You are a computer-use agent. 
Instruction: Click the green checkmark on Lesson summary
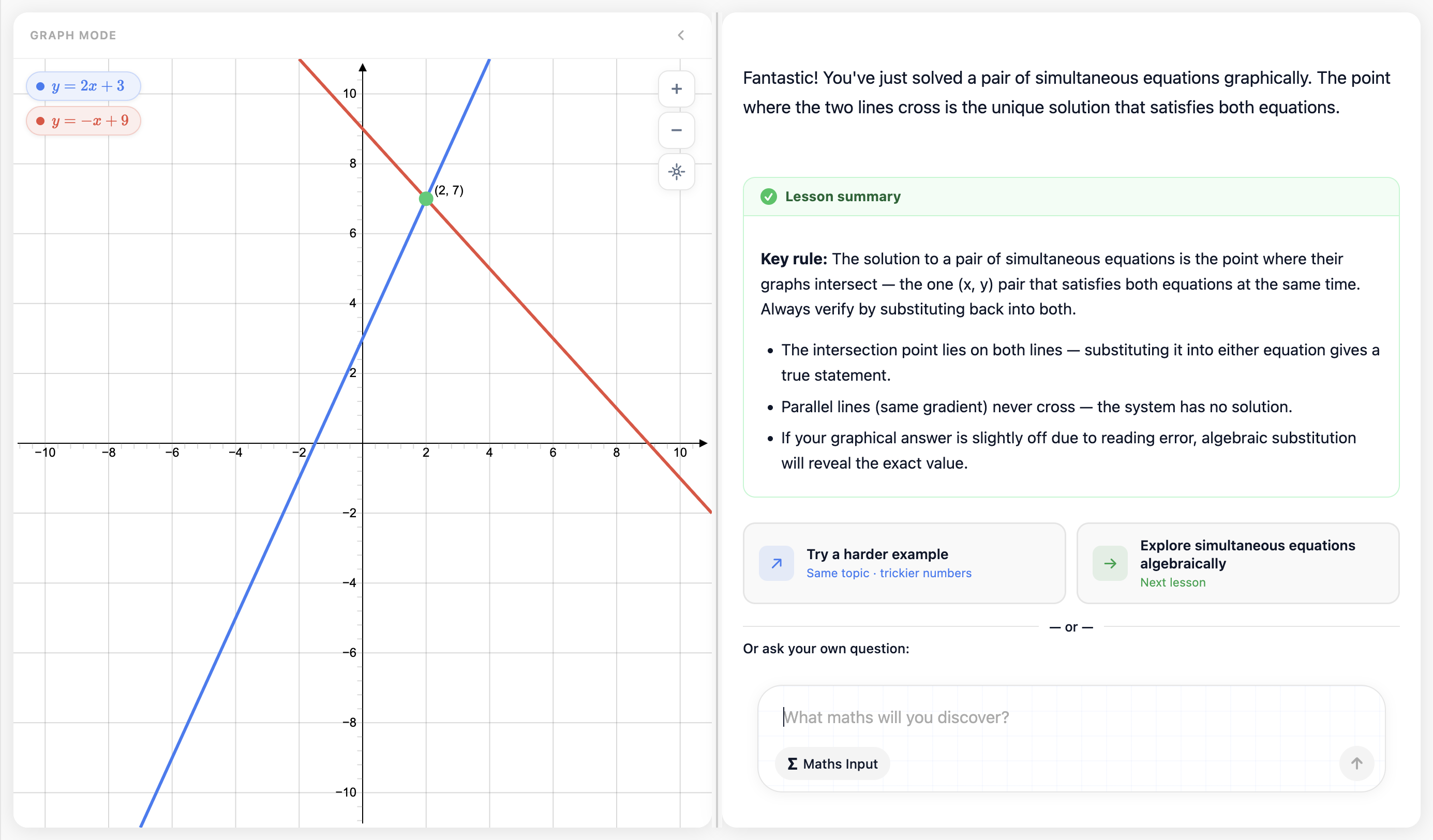769,197
